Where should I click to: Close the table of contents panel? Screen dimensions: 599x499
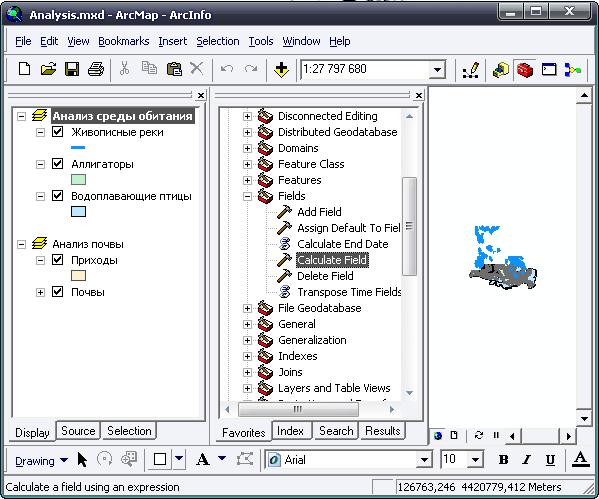(x=201, y=95)
